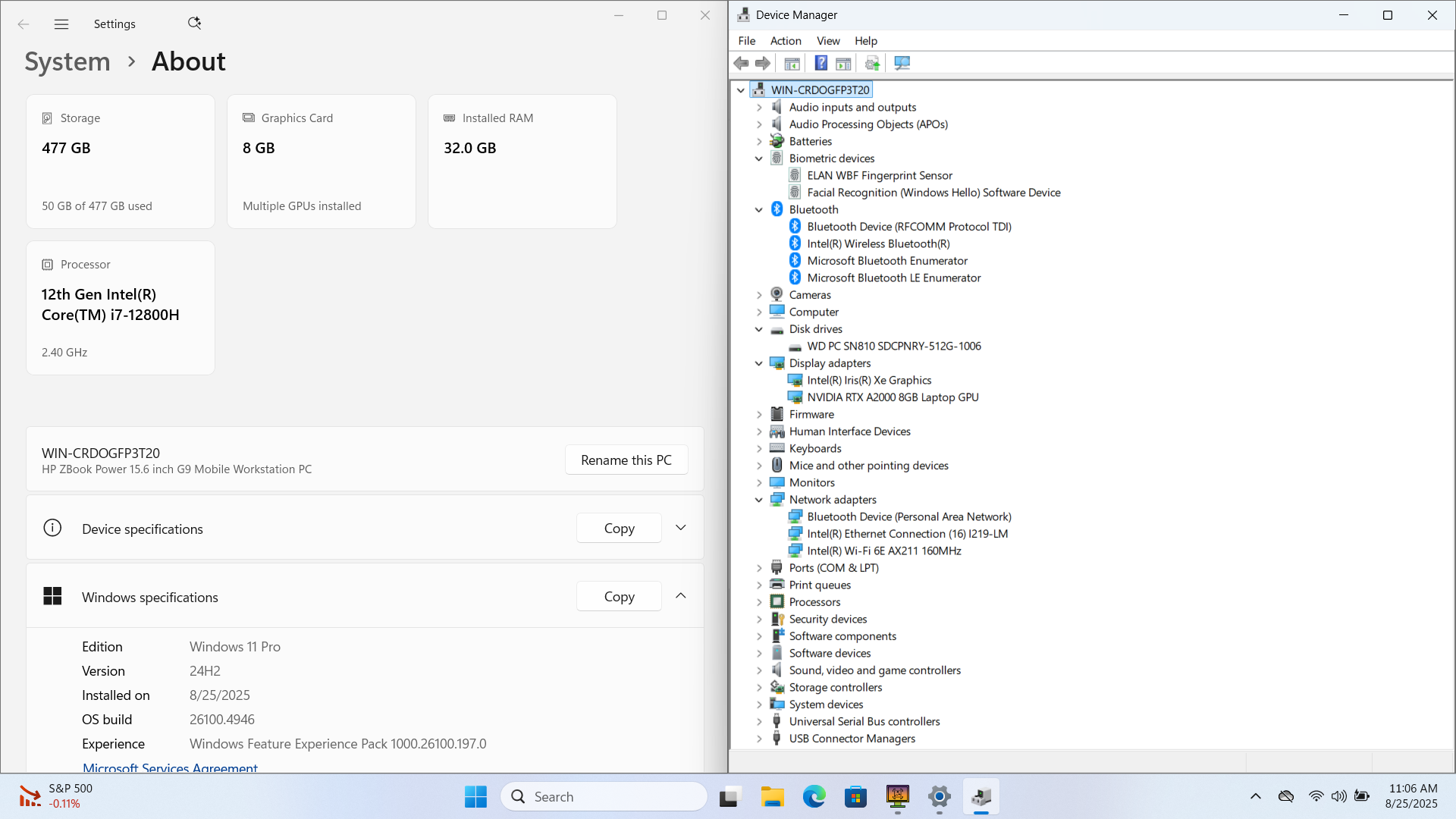Screen dimensions: 1456x819
Task: Go back in the Settings window
Action: 24,24
